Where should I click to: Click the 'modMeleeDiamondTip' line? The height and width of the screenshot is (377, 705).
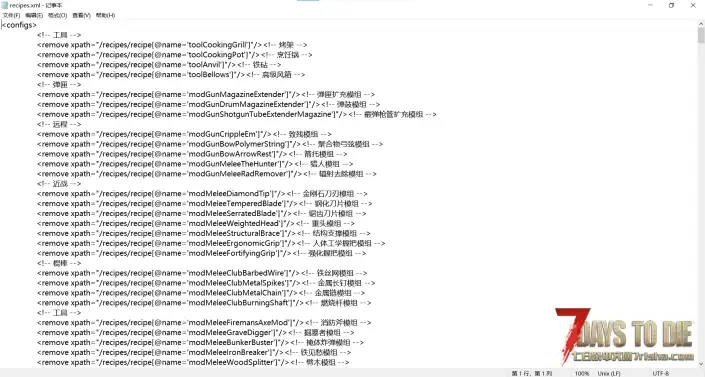coord(202,193)
